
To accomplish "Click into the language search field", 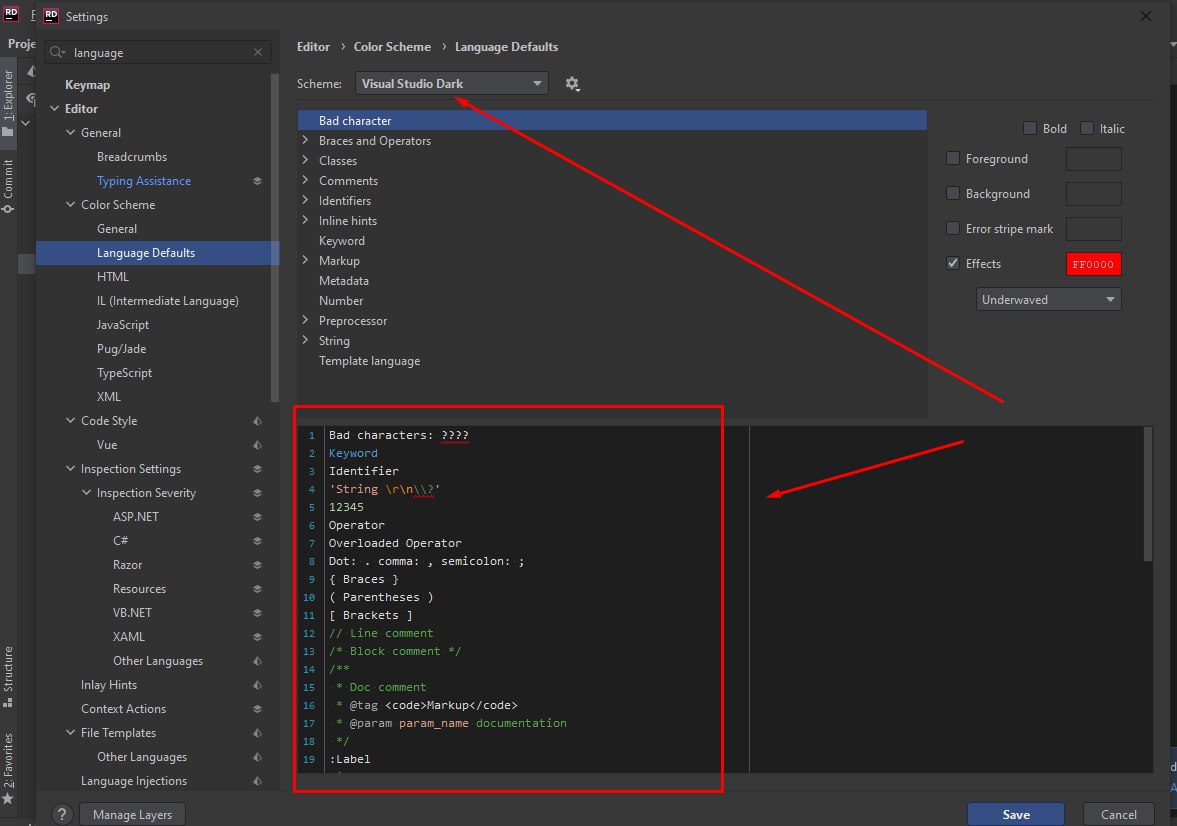I will click(159, 53).
